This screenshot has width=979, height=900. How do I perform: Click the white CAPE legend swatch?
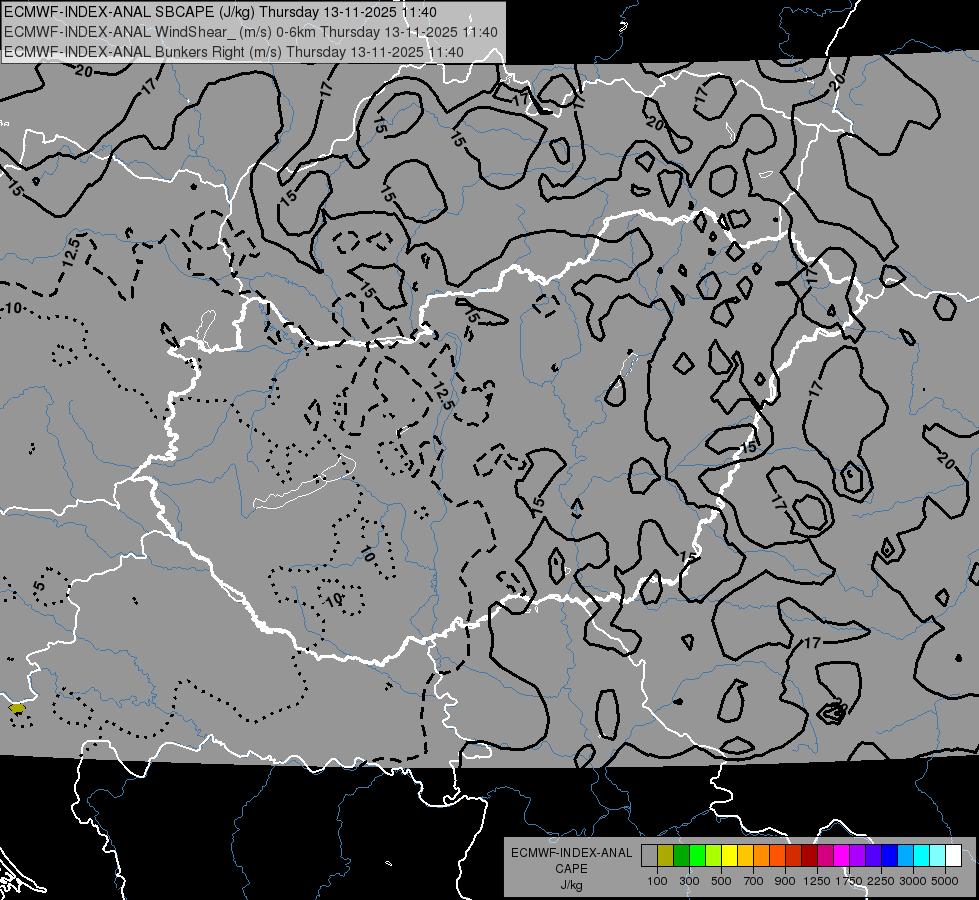[954, 856]
